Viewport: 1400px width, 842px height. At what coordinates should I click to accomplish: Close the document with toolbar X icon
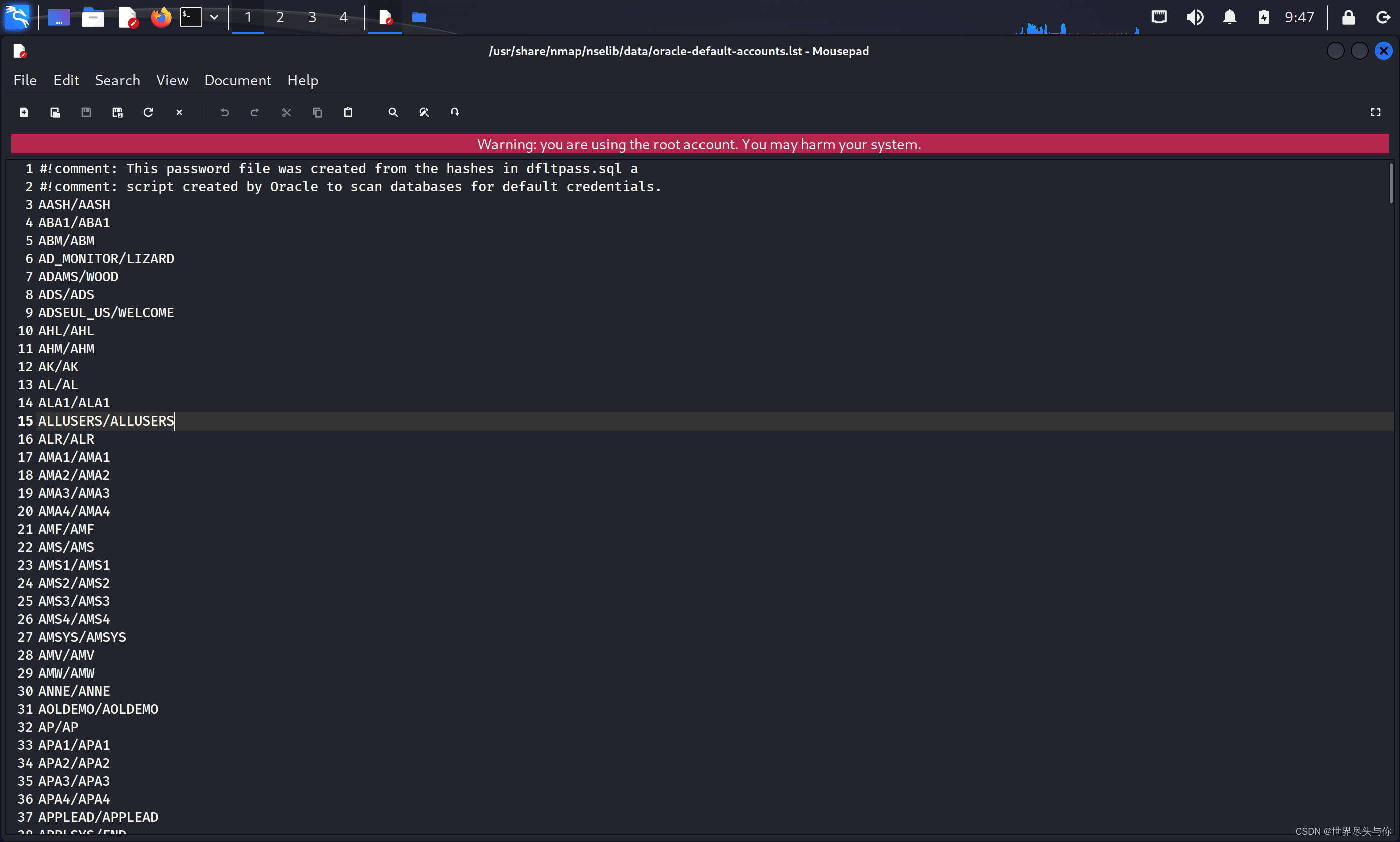point(179,112)
